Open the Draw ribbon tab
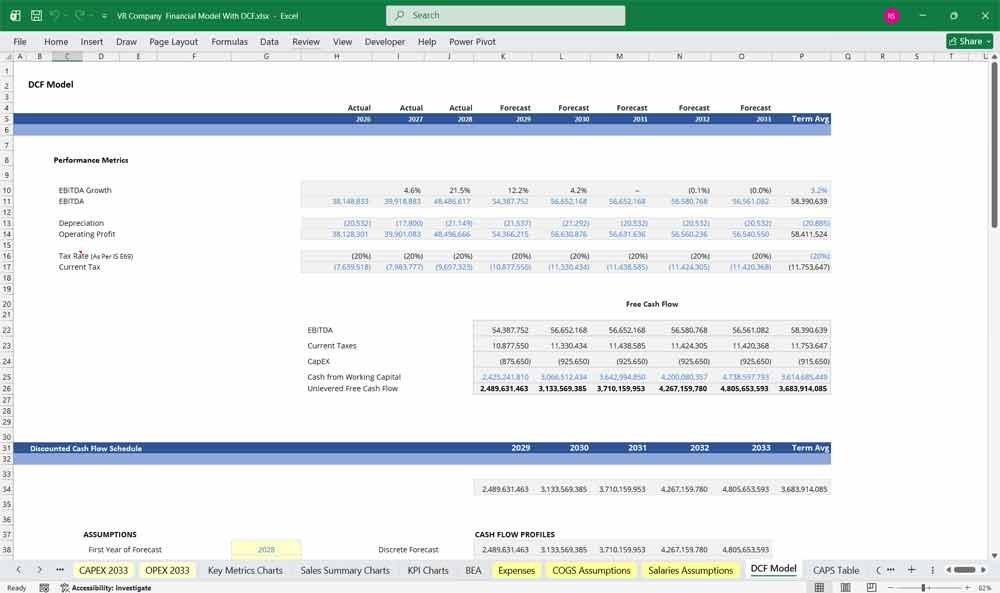1000x593 pixels. 126,41
